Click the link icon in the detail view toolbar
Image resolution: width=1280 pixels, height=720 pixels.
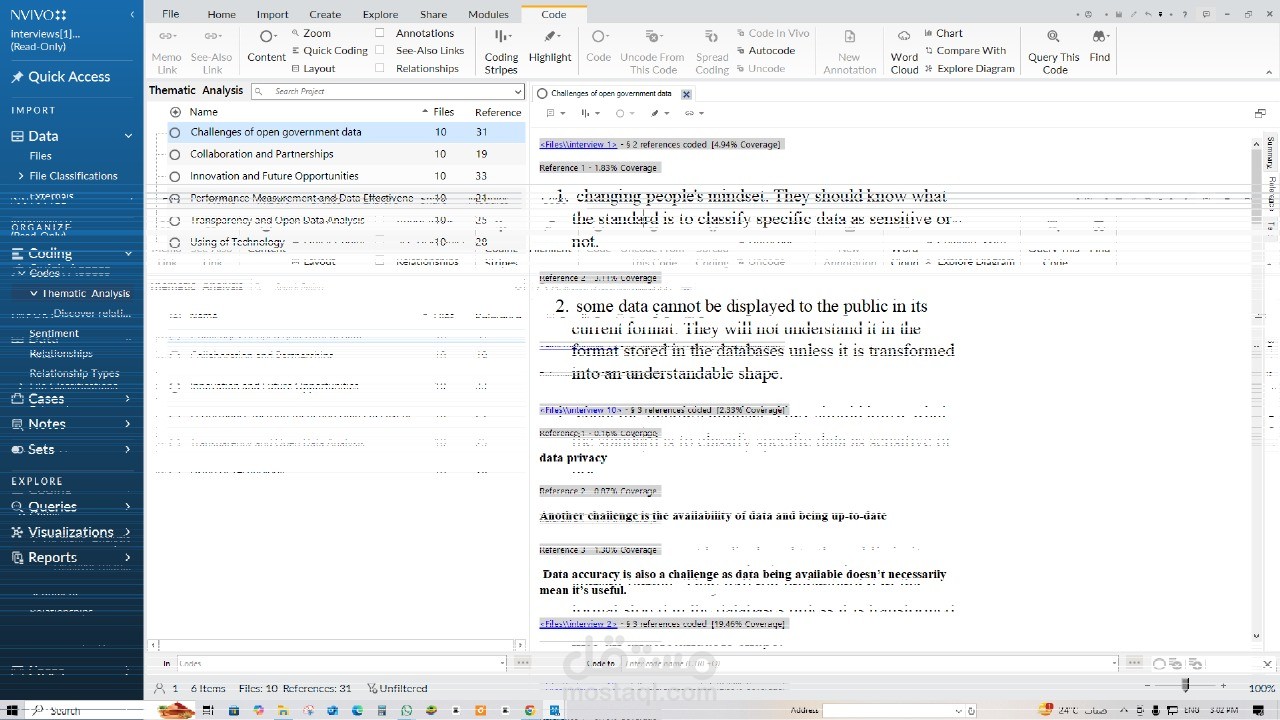click(690, 113)
